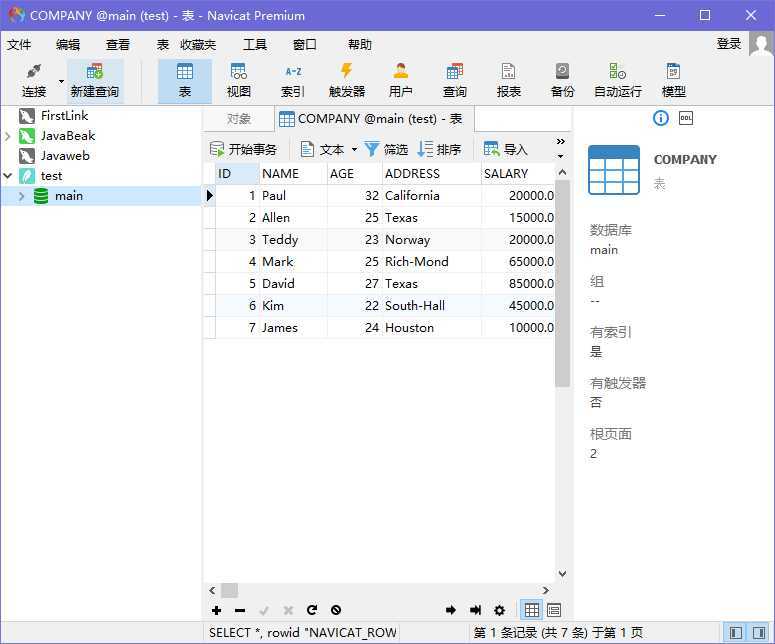Toggle the left navigation pane
This screenshot has height=644, width=775.
point(735,633)
